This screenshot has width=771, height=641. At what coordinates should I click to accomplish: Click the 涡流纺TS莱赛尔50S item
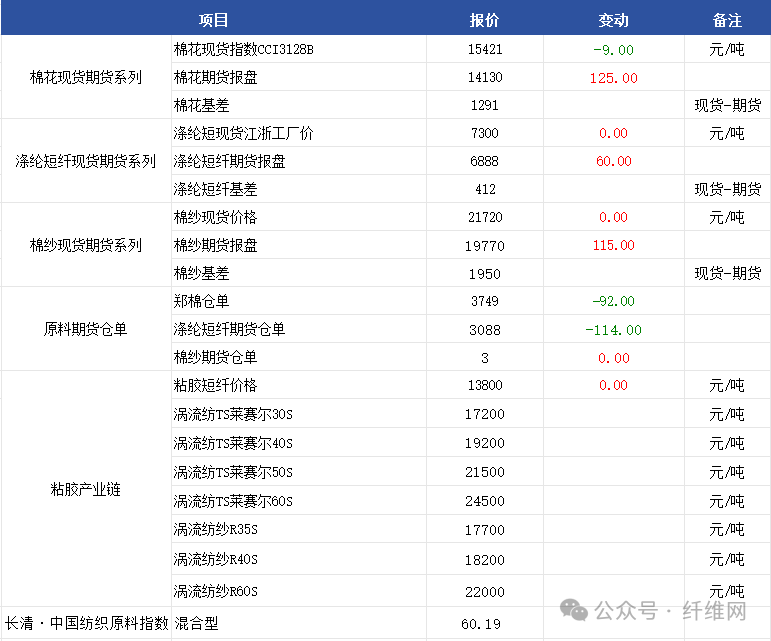233,472
